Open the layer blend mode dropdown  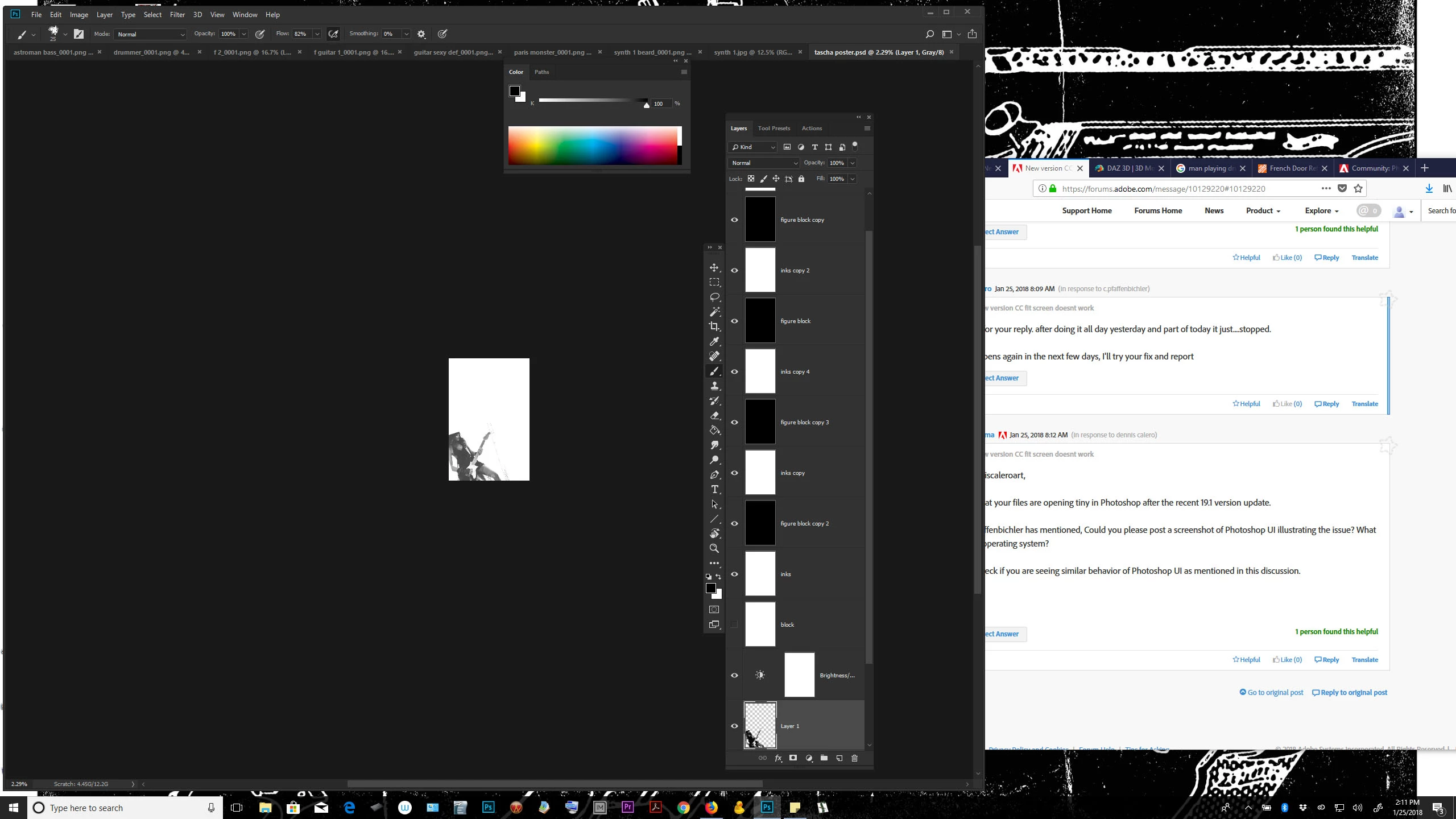coord(764,163)
